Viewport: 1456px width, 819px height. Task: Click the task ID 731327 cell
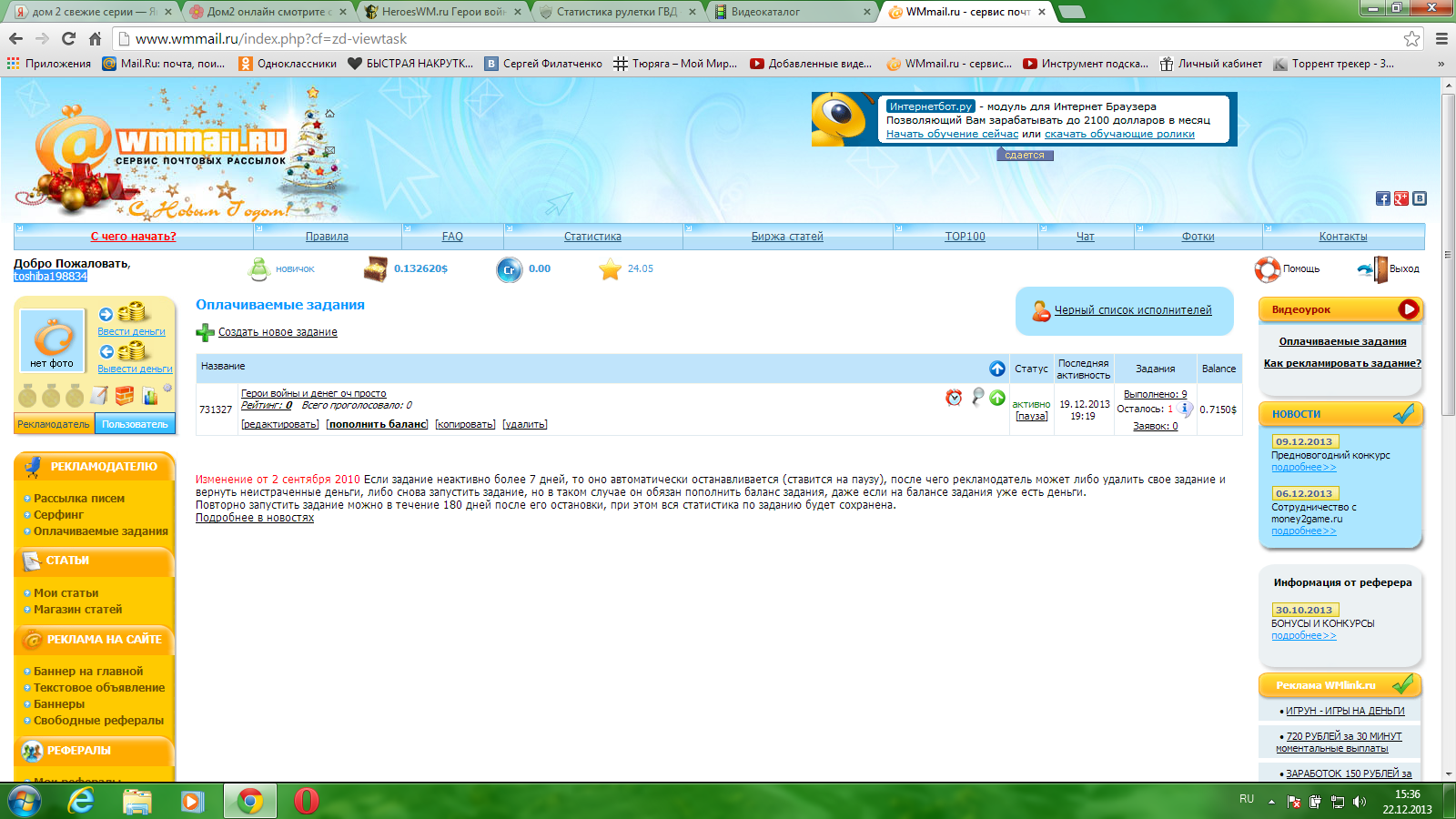click(x=216, y=409)
